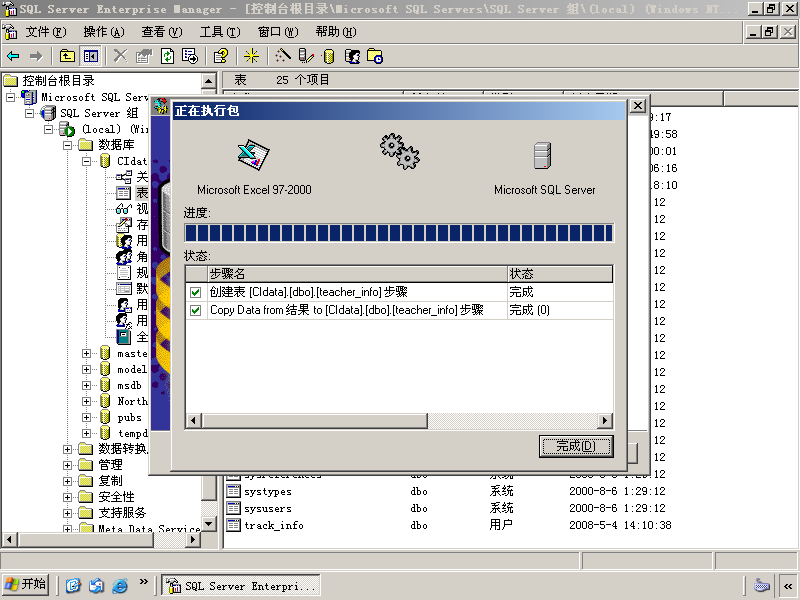Click the 控制台根目录 root node

coord(58,81)
